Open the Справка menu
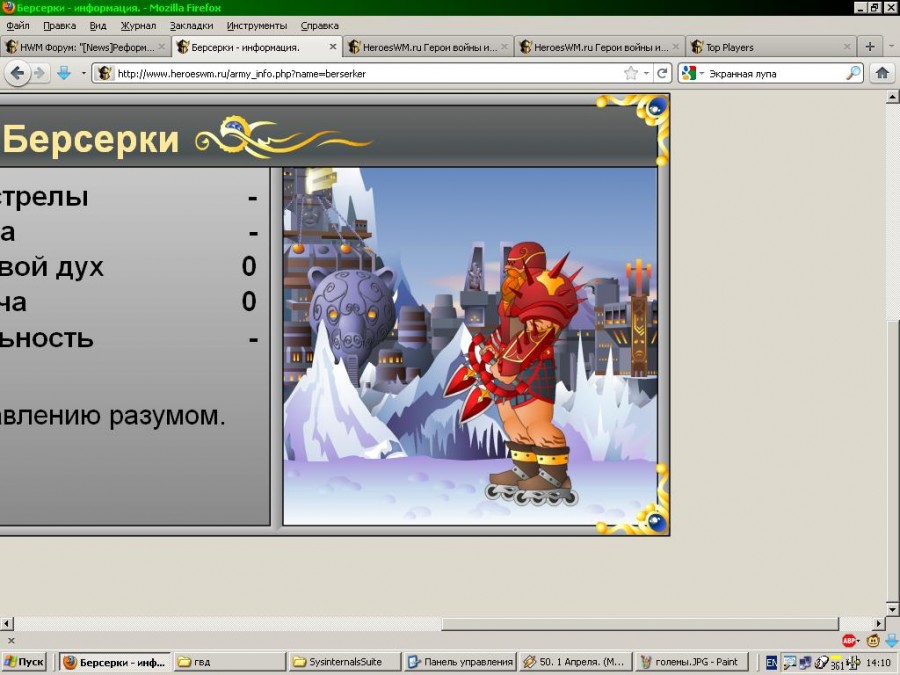 tap(319, 26)
